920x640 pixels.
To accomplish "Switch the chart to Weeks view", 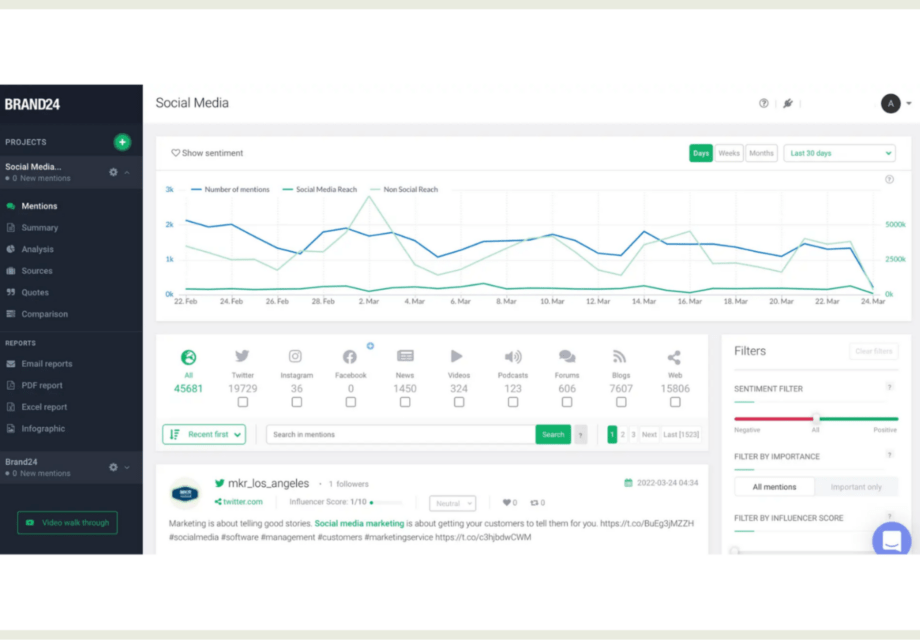I will click(x=729, y=153).
